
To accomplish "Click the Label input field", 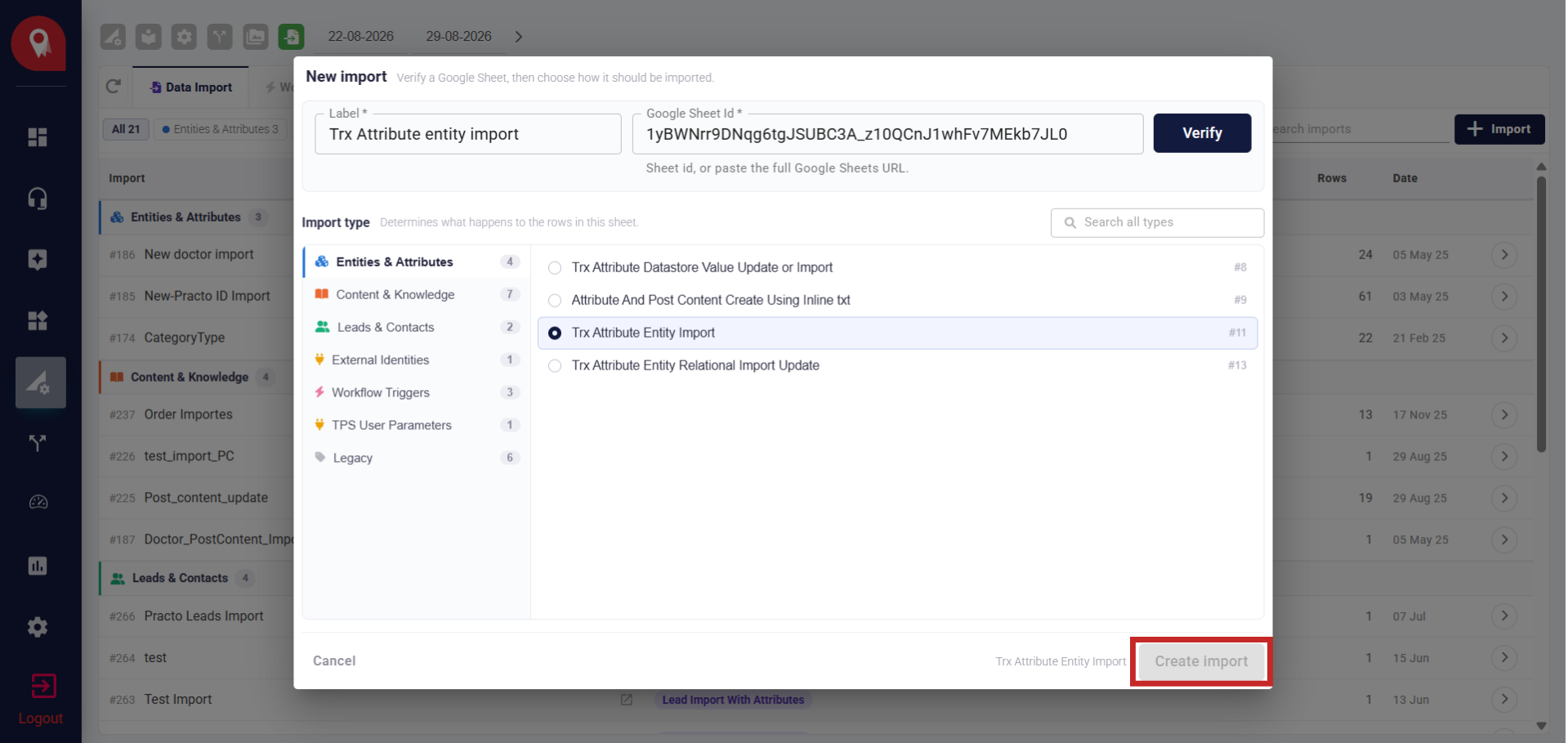I will click(468, 134).
